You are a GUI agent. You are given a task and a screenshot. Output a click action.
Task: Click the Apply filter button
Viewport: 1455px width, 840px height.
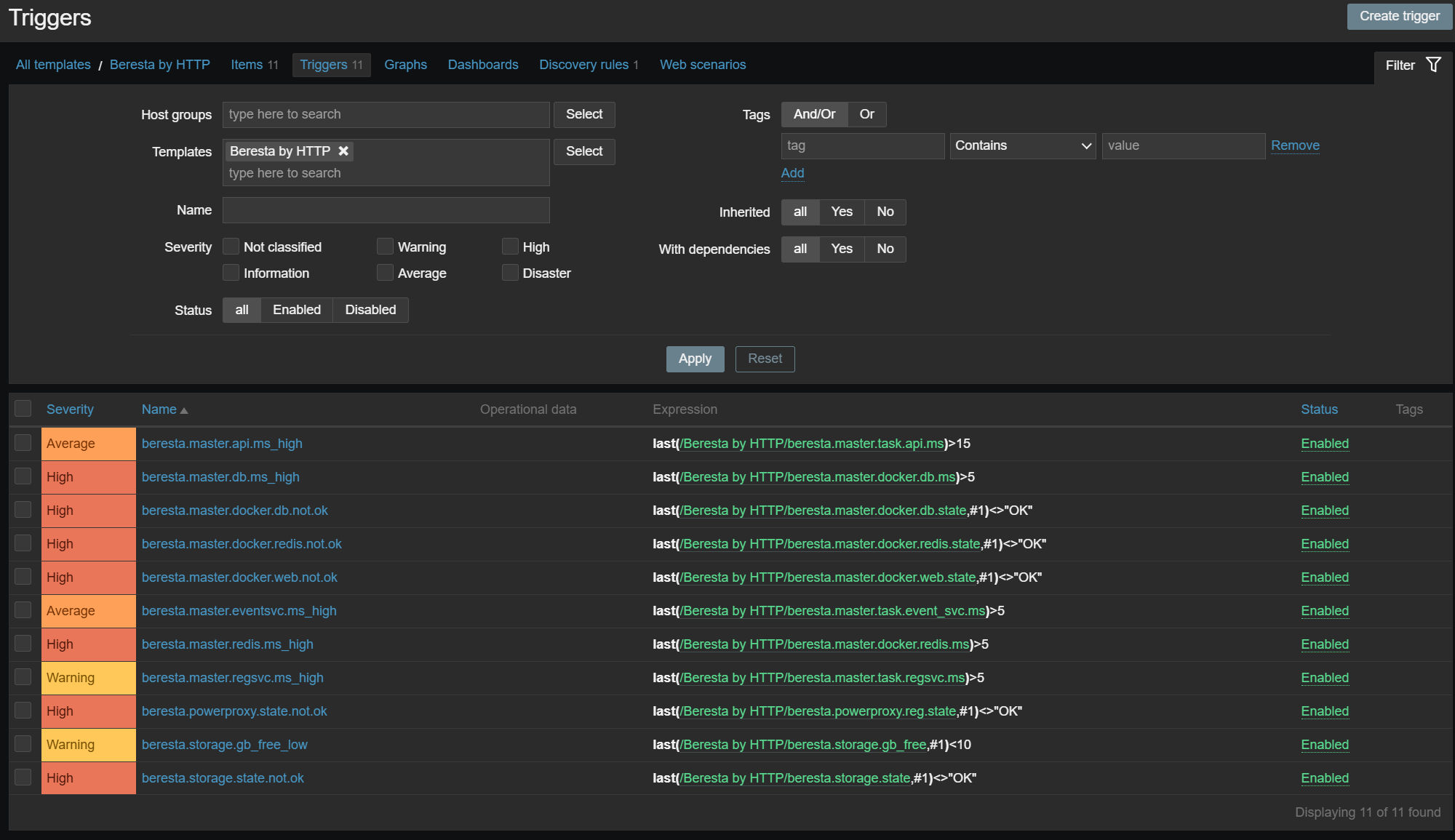click(x=695, y=359)
